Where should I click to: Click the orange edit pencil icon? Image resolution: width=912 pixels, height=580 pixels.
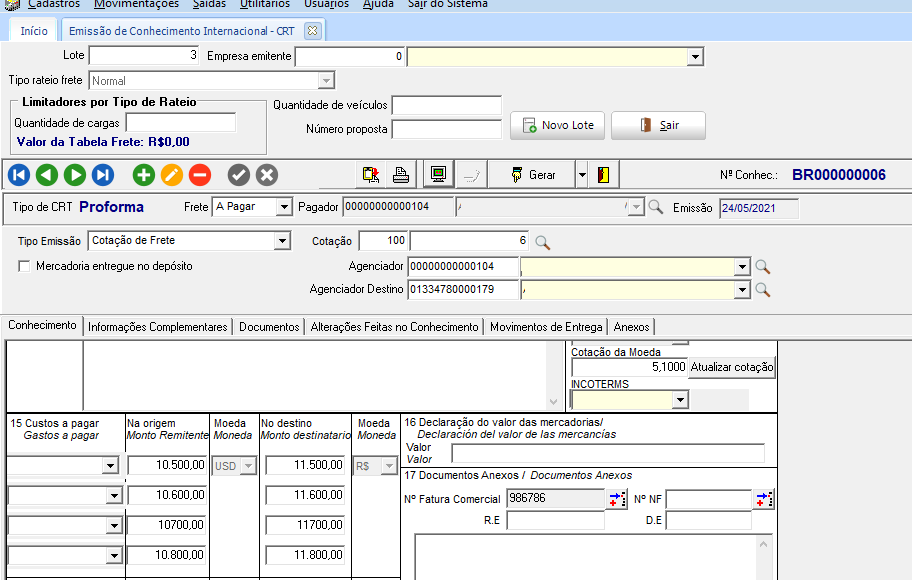[172, 175]
